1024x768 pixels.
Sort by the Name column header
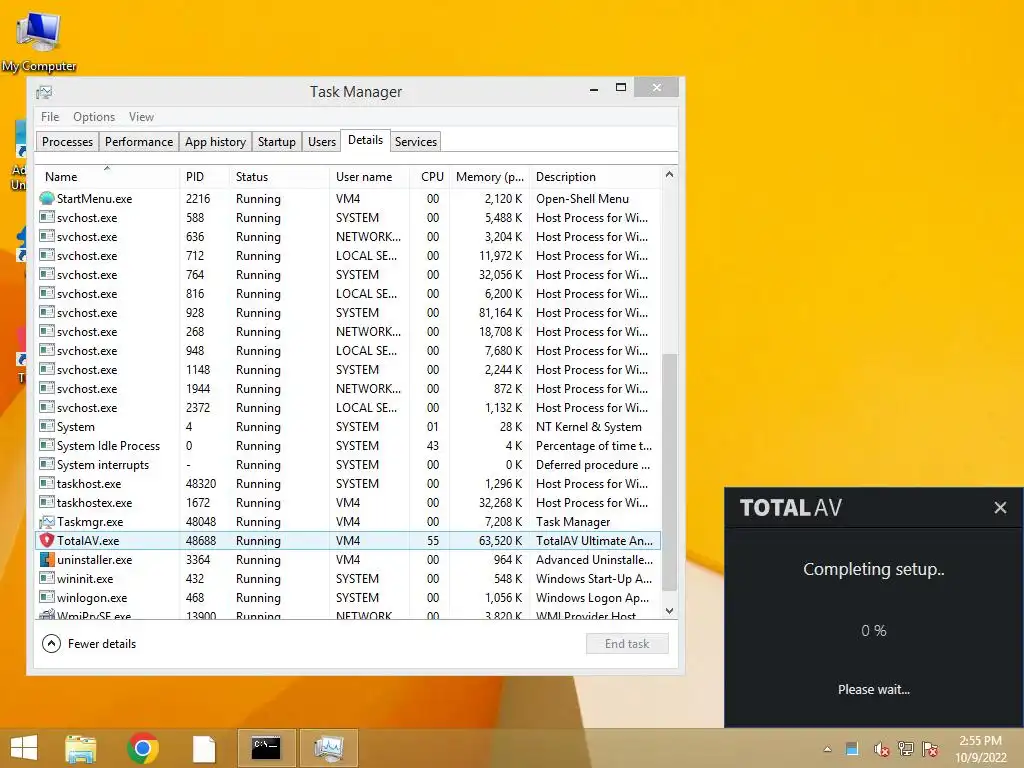pos(107,177)
